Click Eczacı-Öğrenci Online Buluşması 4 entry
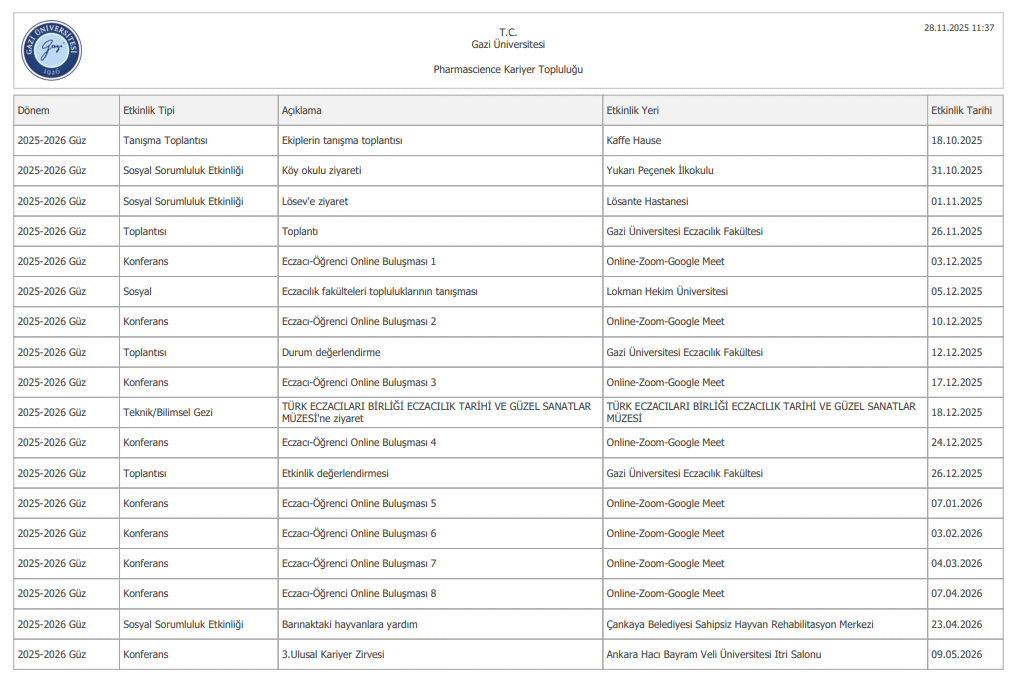 pyautogui.click(x=359, y=442)
